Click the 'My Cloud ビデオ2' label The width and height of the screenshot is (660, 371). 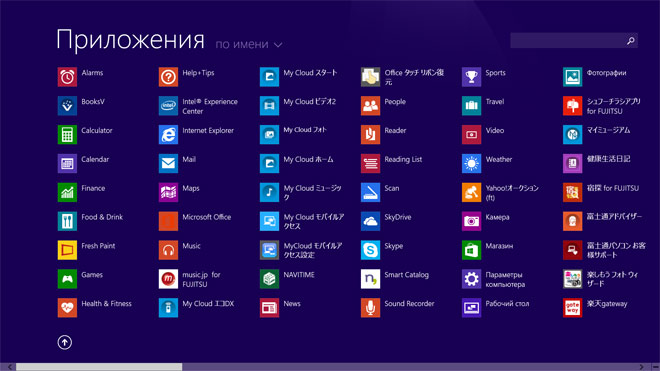point(309,101)
